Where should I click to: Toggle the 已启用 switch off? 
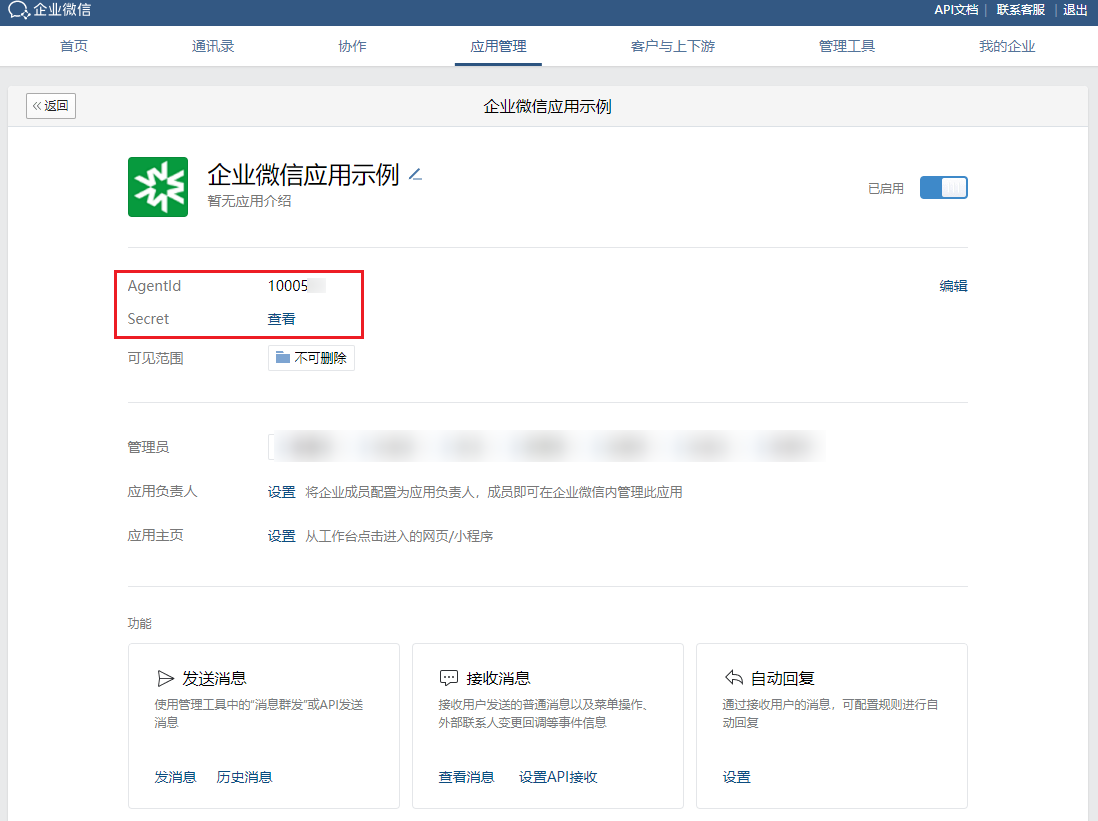click(943, 188)
